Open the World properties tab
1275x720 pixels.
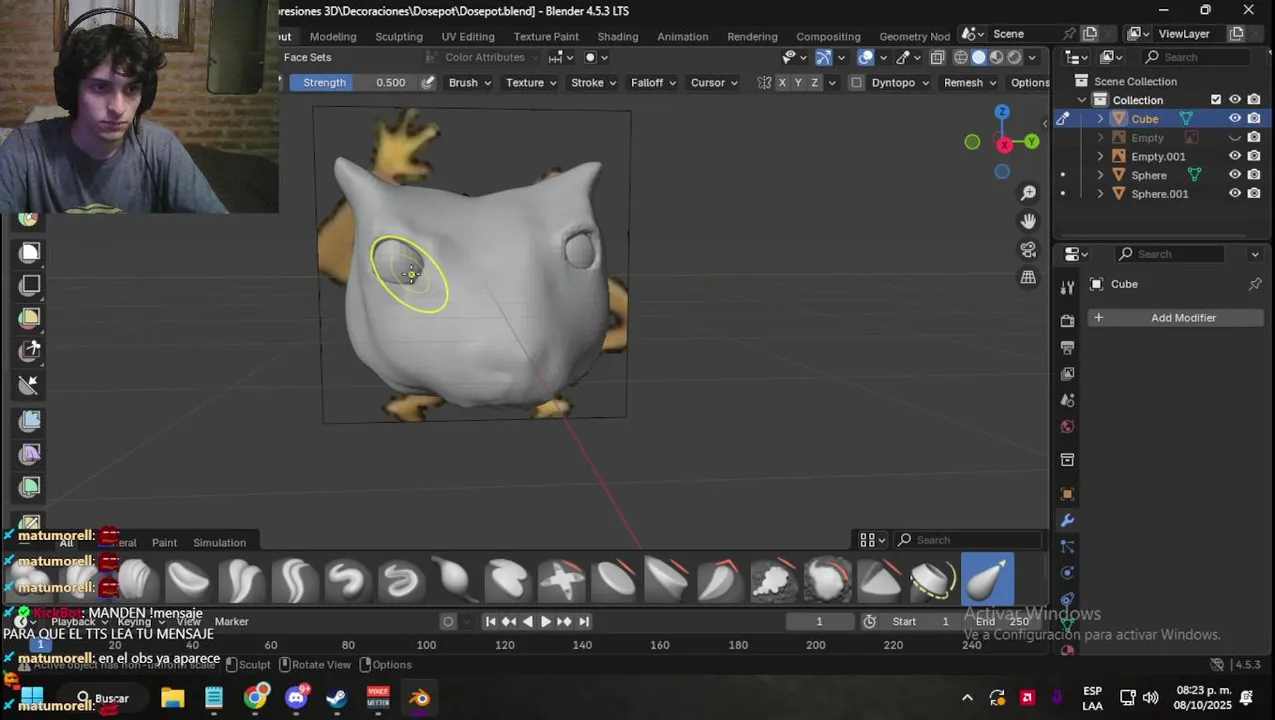click(1067, 427)
